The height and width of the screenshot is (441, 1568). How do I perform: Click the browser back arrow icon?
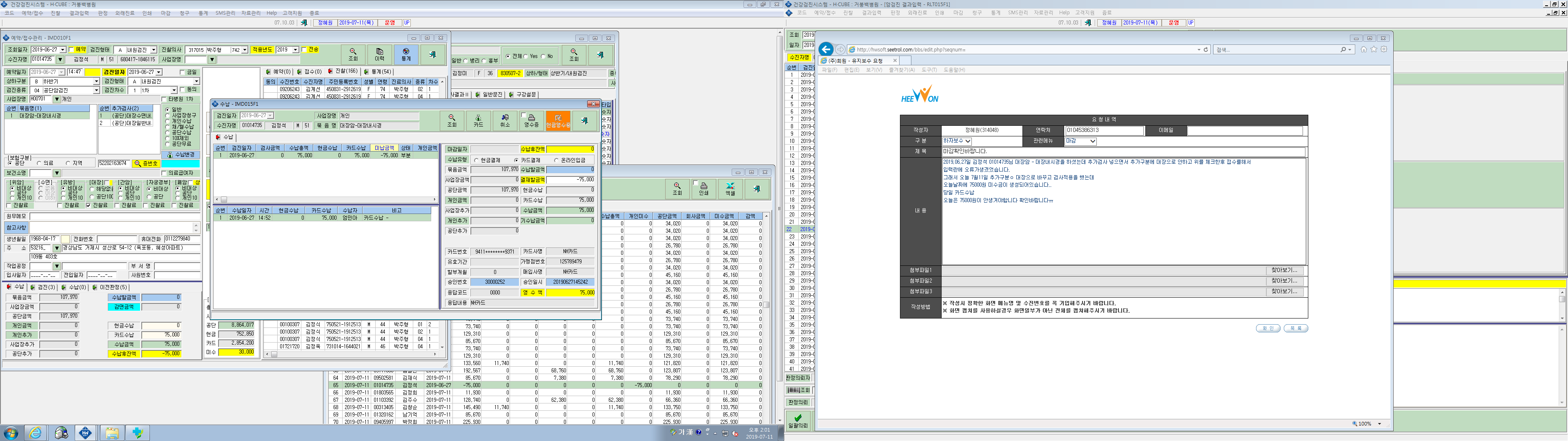(x=825, y=49)
